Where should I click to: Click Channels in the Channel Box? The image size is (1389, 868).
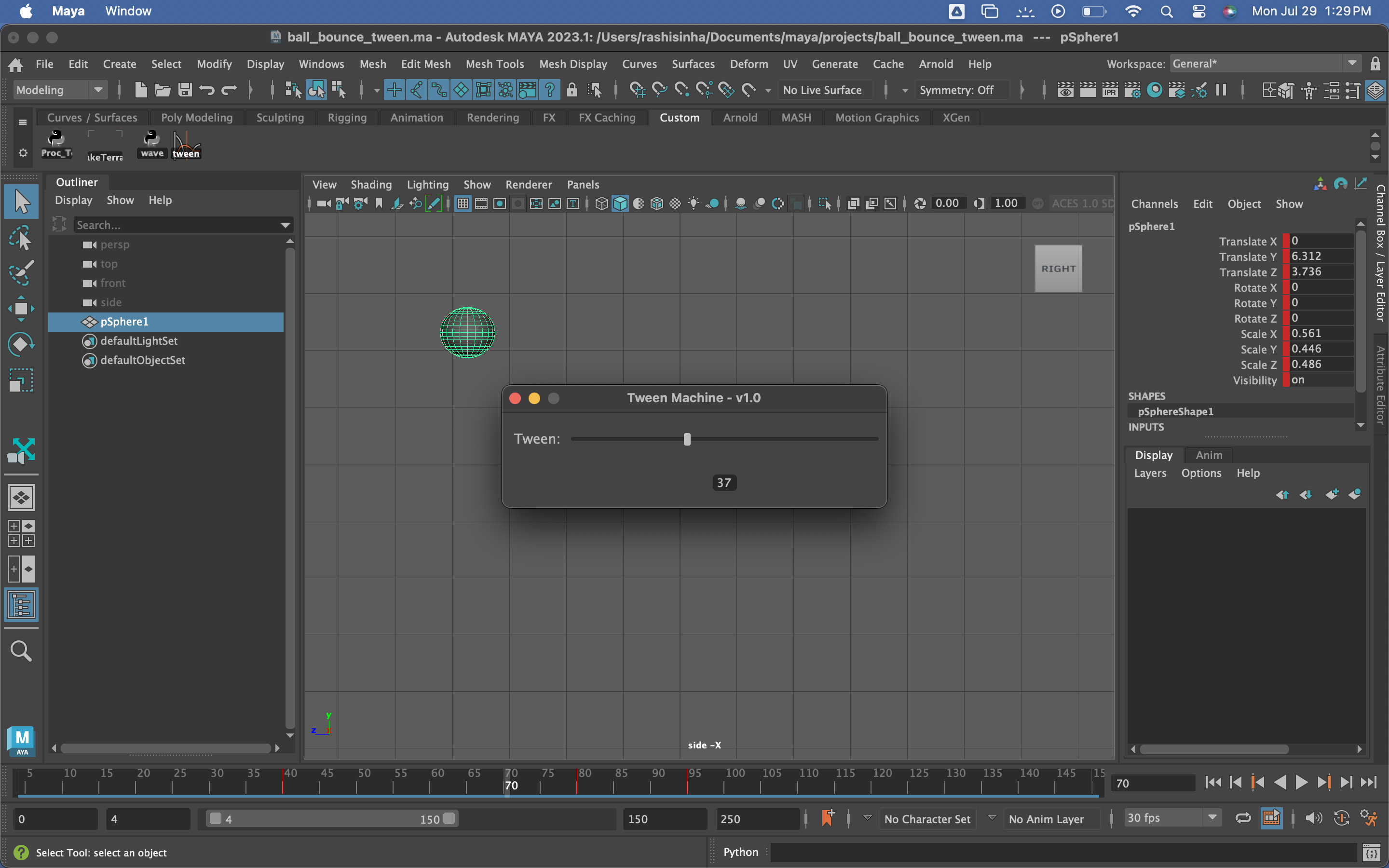coord(1154,204)
